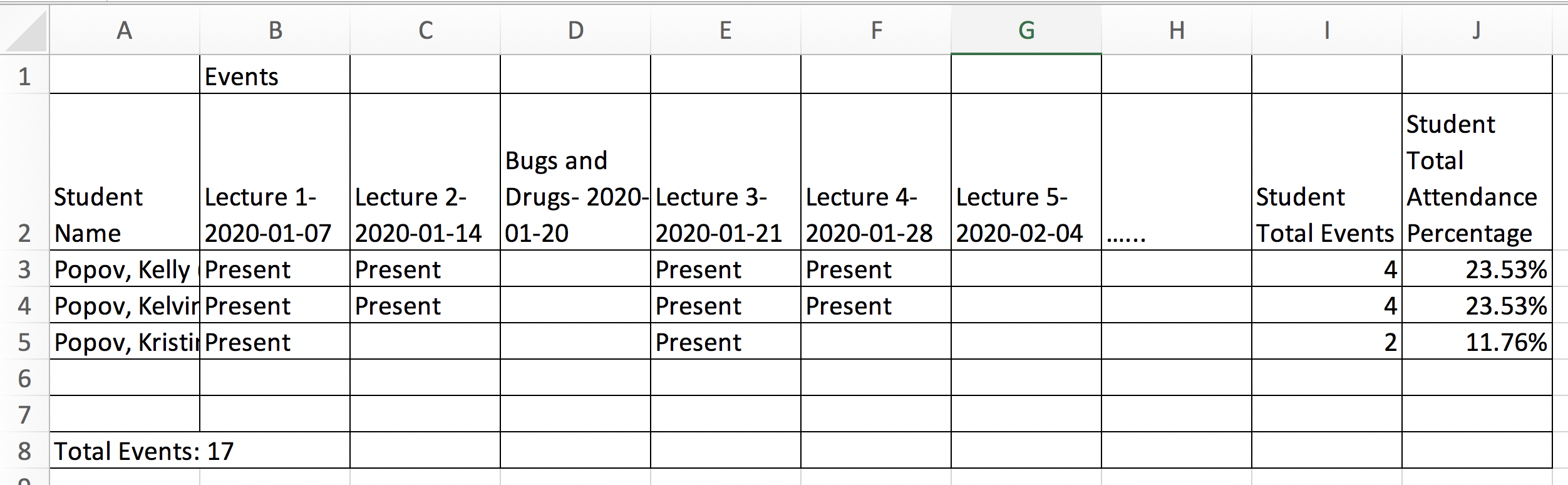Click the column J header
The image size is (1568, 485).
1477,30
